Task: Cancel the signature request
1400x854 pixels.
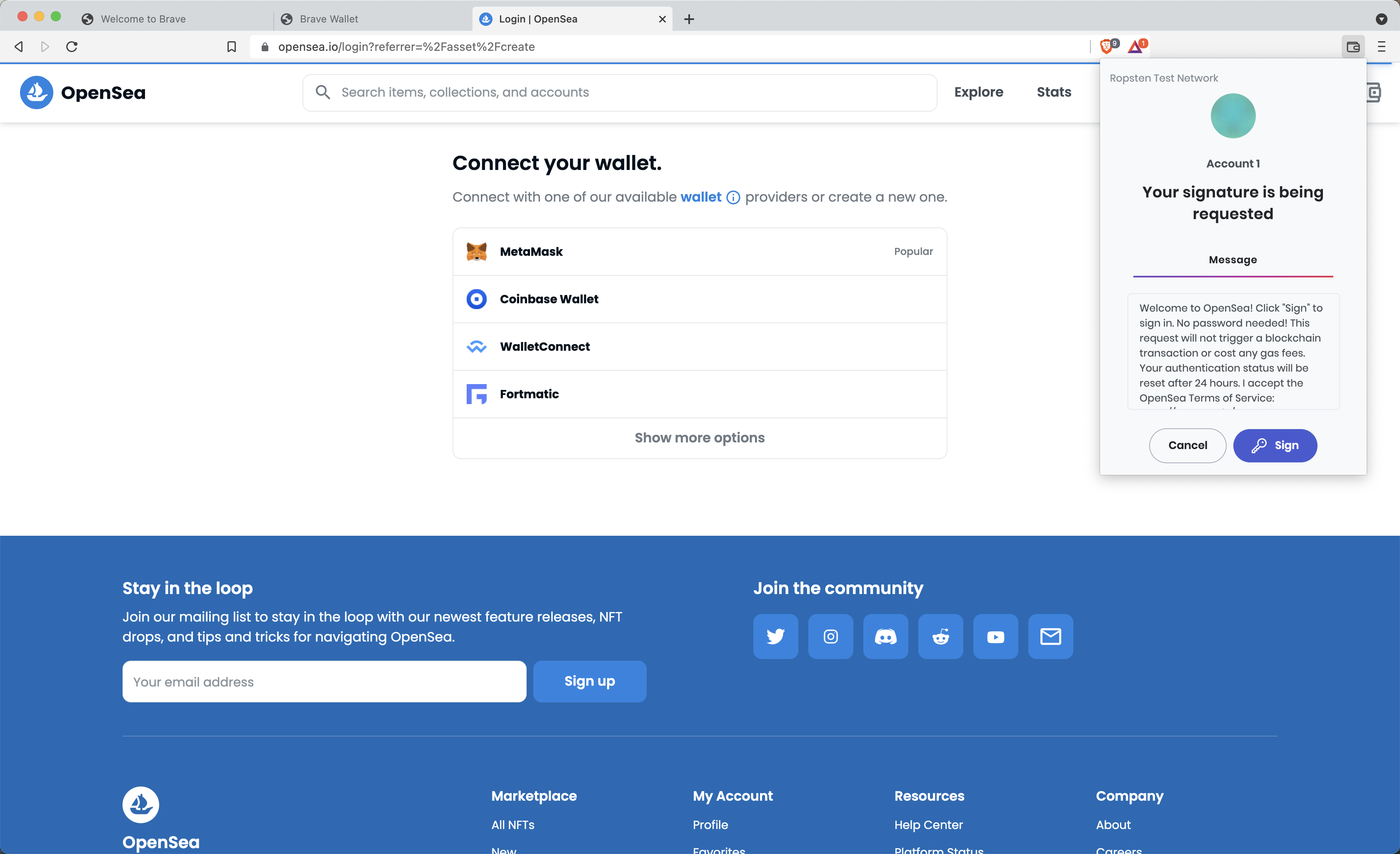Action: [x=1187, y=445]
